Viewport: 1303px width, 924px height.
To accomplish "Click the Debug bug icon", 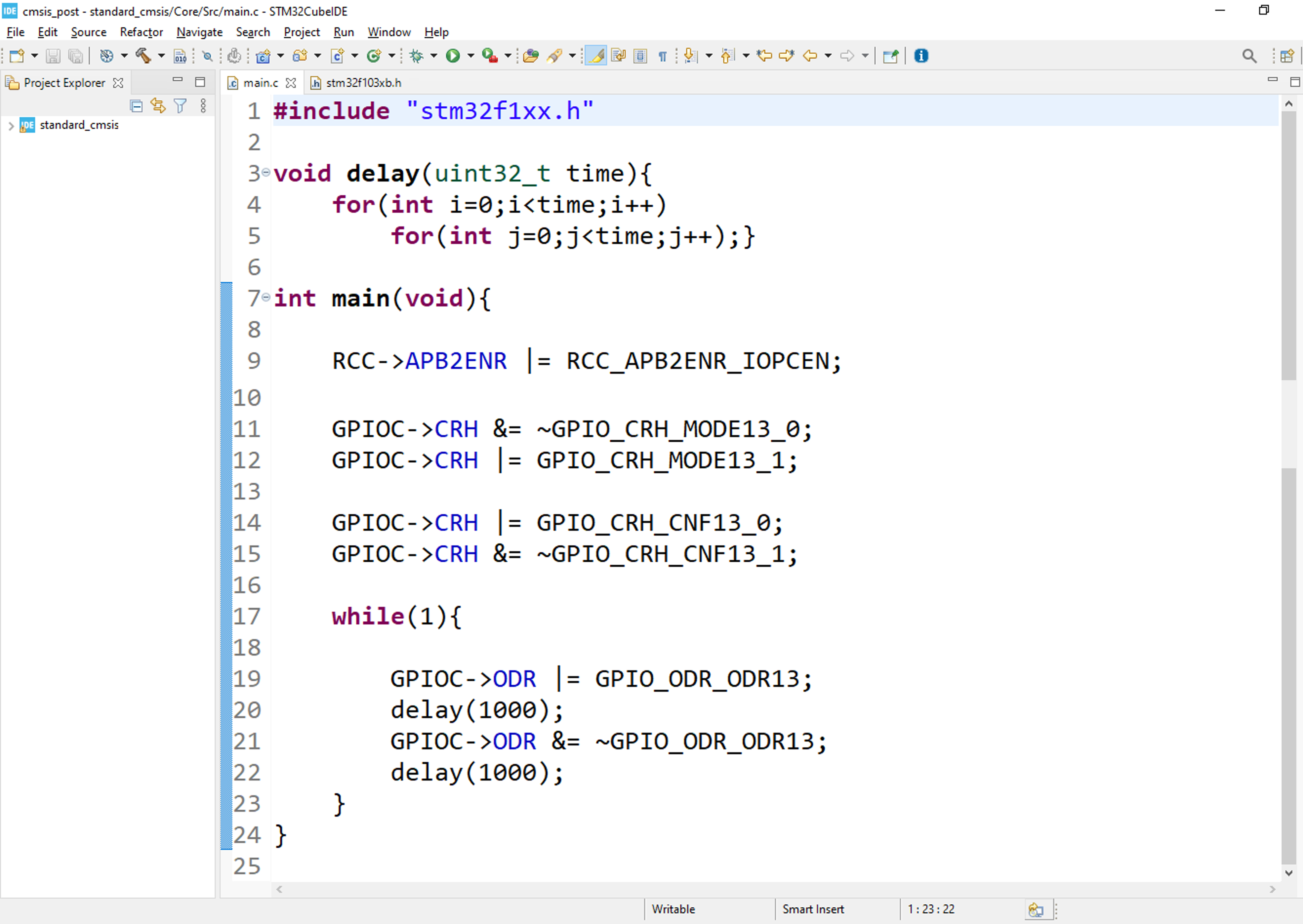I will 416,56.
